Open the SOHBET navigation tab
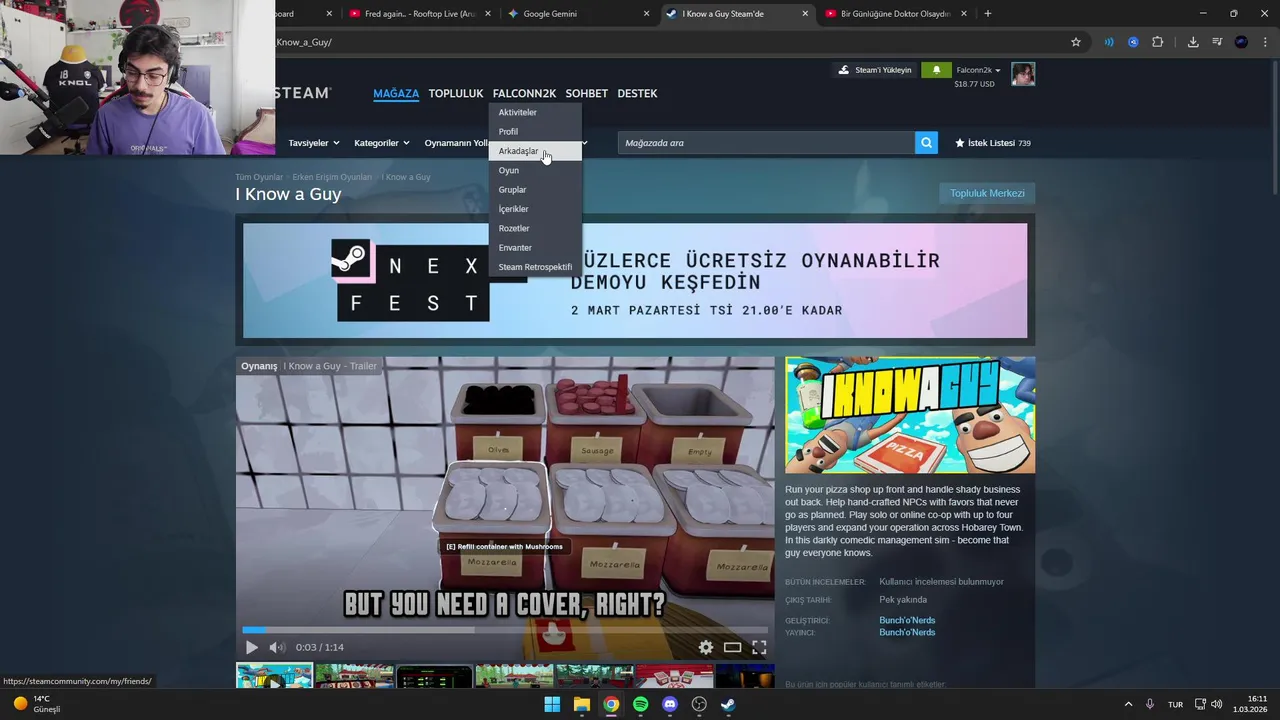Image resolution: width=1280 pixels, height=720 pixels. pos(586,94)
